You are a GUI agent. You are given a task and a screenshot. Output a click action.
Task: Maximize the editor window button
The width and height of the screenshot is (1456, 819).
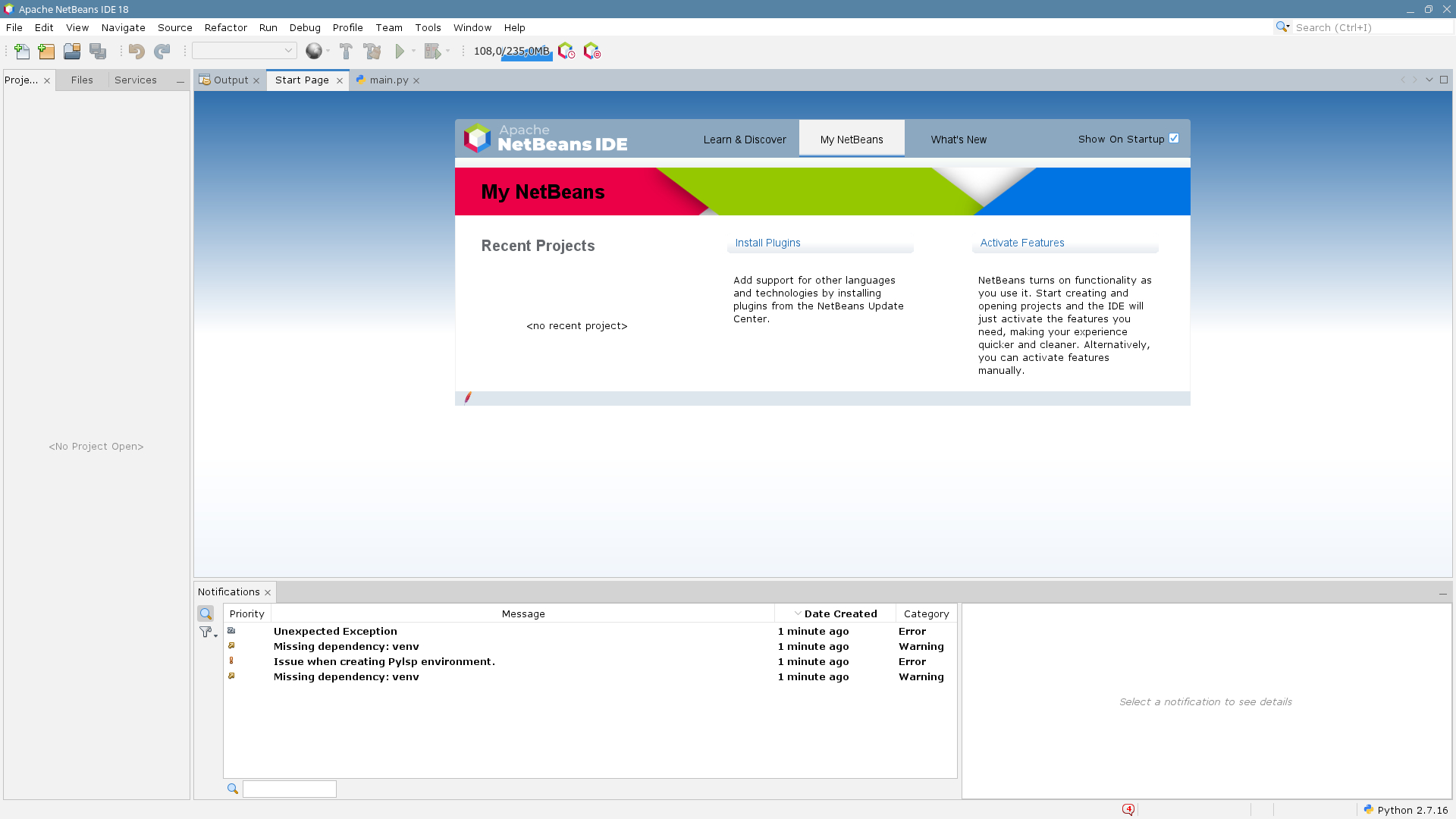point(1444,80)
